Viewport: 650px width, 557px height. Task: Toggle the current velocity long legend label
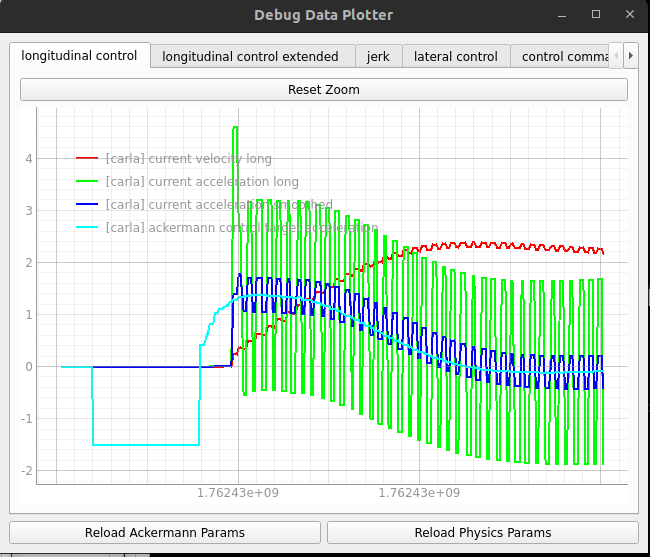point(188,159)
